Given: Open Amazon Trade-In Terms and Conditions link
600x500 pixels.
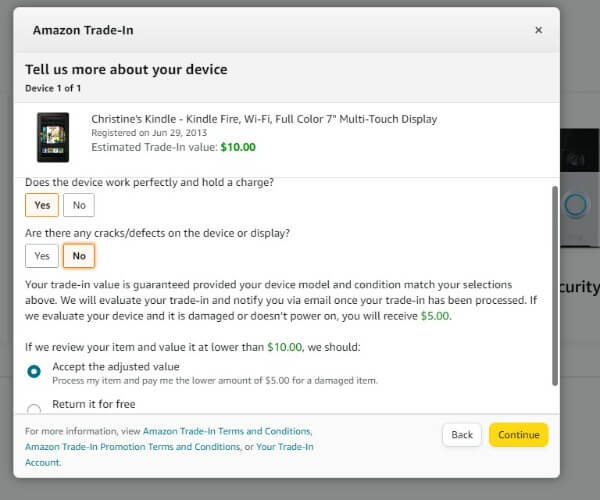Looking at the screenshot, I should click(x=227, y=431).
